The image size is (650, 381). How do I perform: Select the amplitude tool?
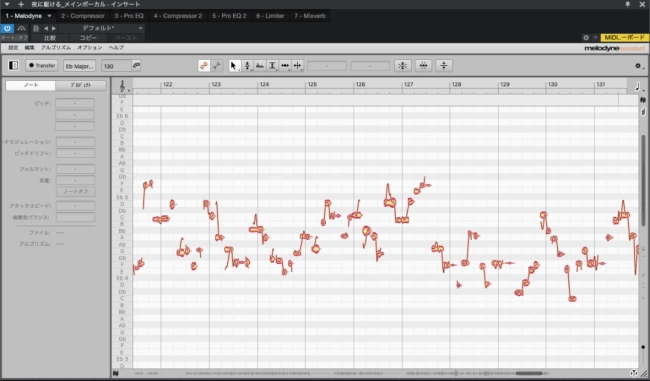coord(272,66)
